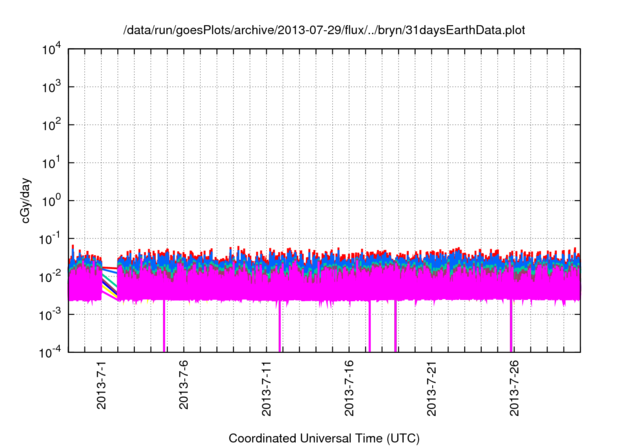The image size is (640, 448).
Task: Click the data gap lines after 2013-7-1
Action: pyautogui.click(x=109, y=284)
